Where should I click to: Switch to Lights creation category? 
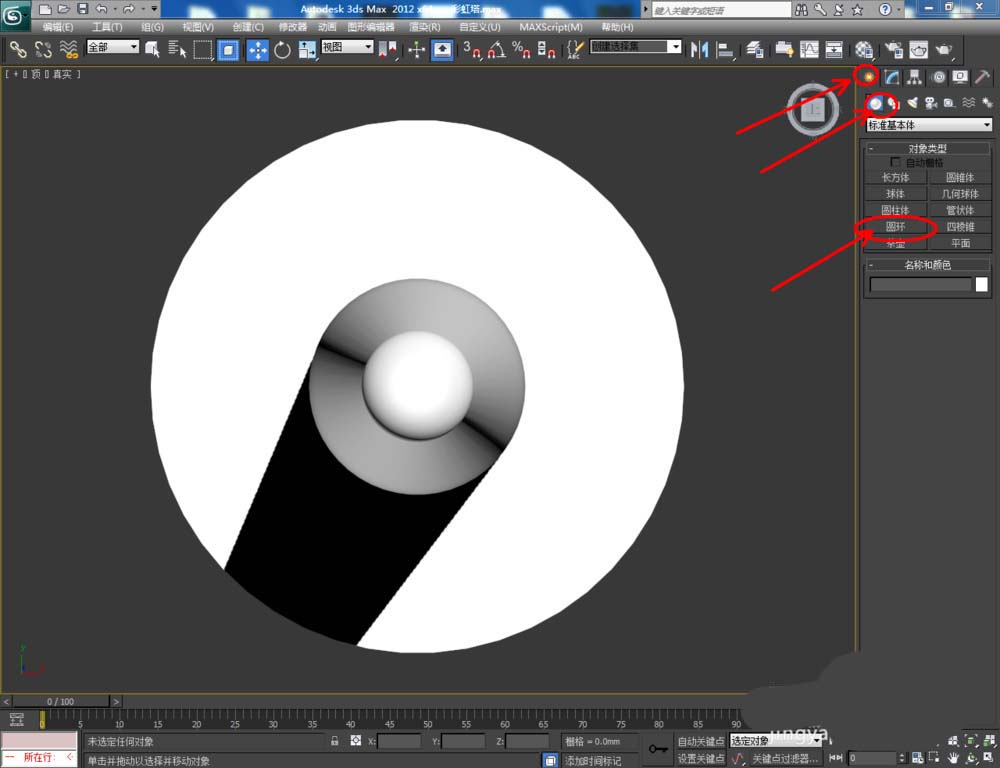coord(912,103)
